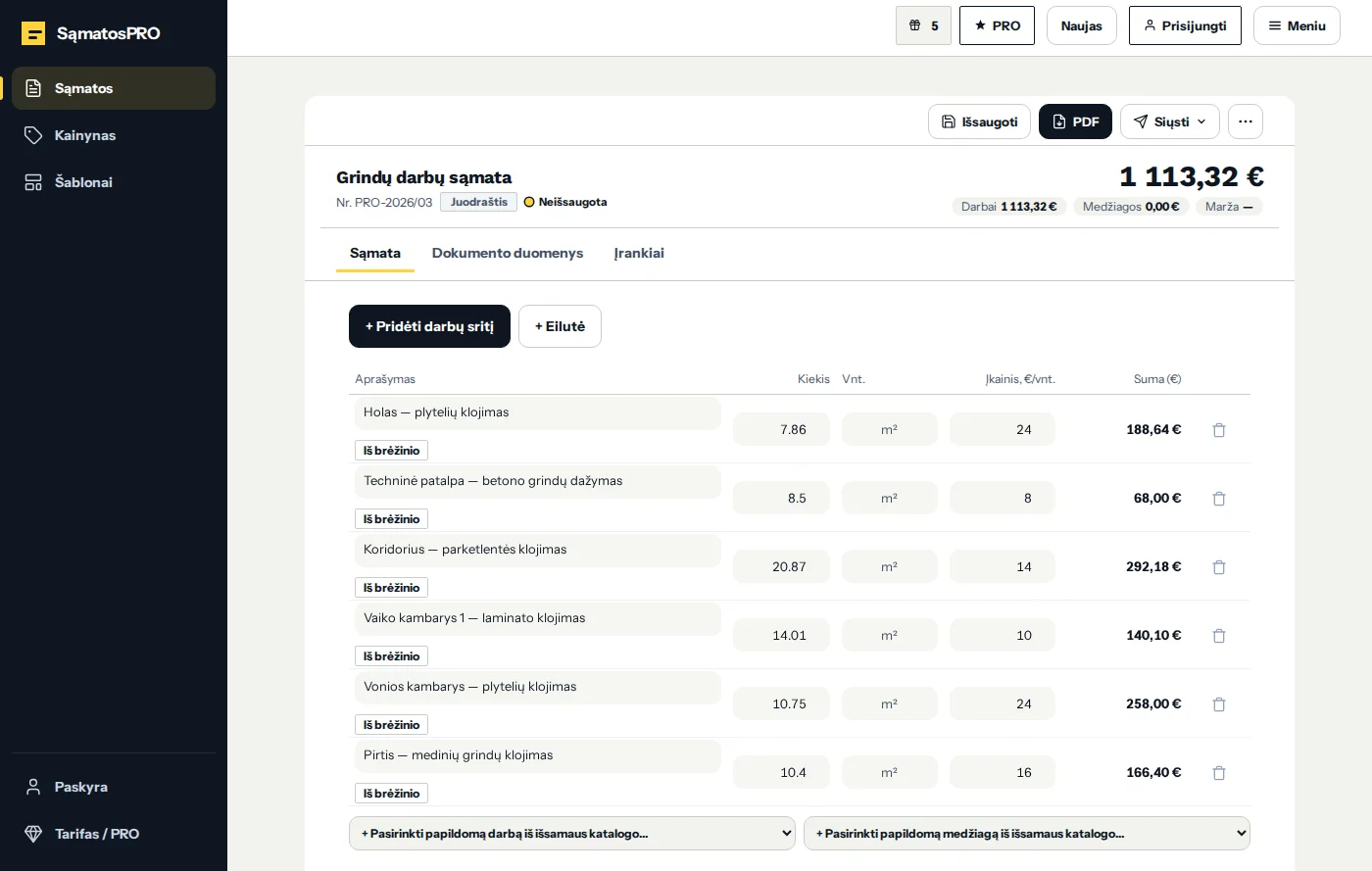
Task: Open Kainynas price list in sidebar
Action: 114,135
